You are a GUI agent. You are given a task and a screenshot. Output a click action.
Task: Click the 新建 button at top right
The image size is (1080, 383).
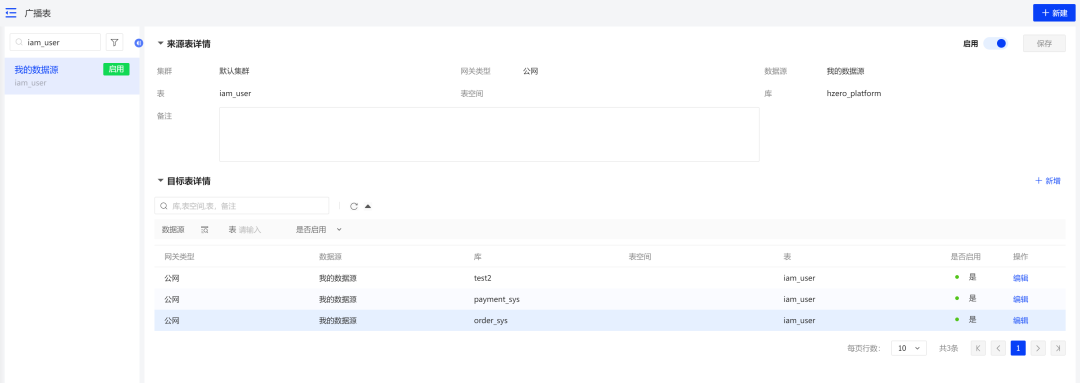tap(1054, 13)
